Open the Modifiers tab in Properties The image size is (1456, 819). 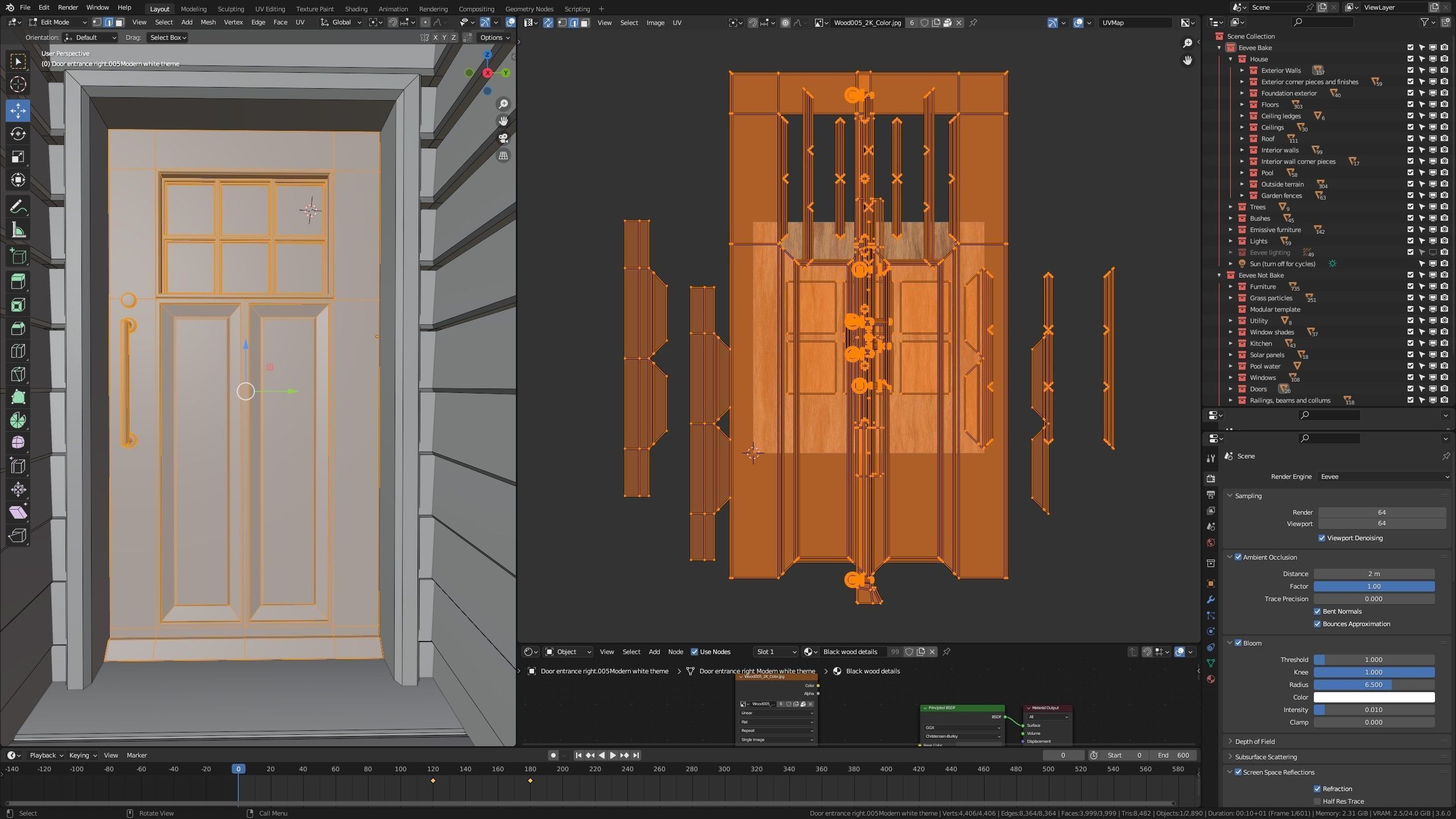pos(1211,599)
